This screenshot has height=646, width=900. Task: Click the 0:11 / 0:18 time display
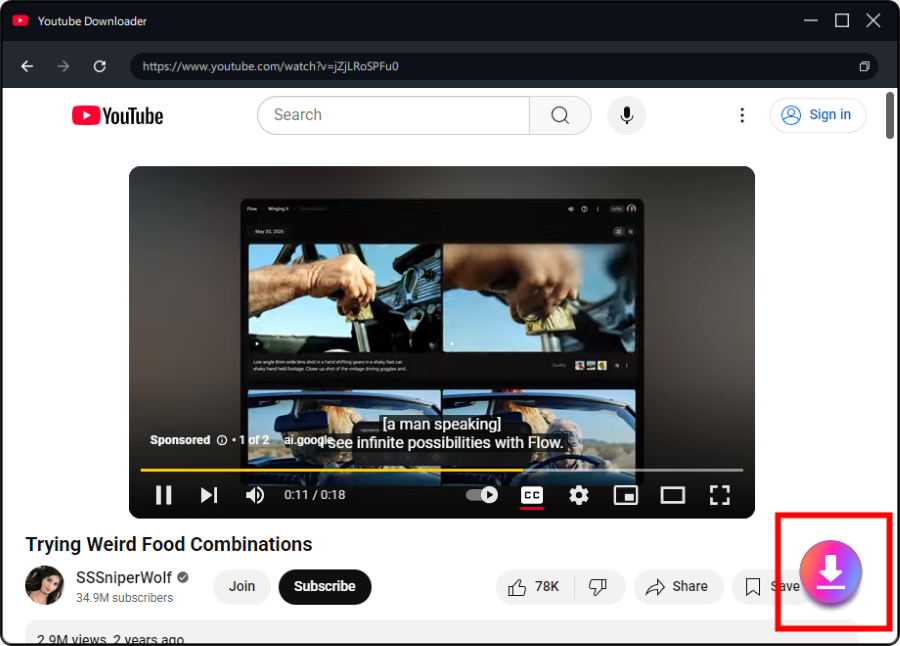pyautogui.click(x=315, y=495)
